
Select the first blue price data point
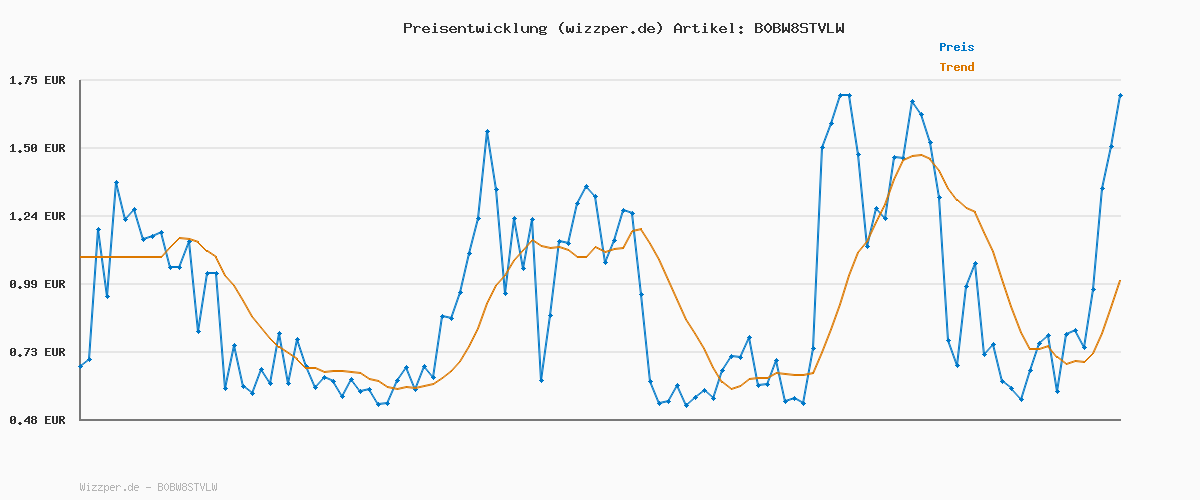click(x=80, y=366)
